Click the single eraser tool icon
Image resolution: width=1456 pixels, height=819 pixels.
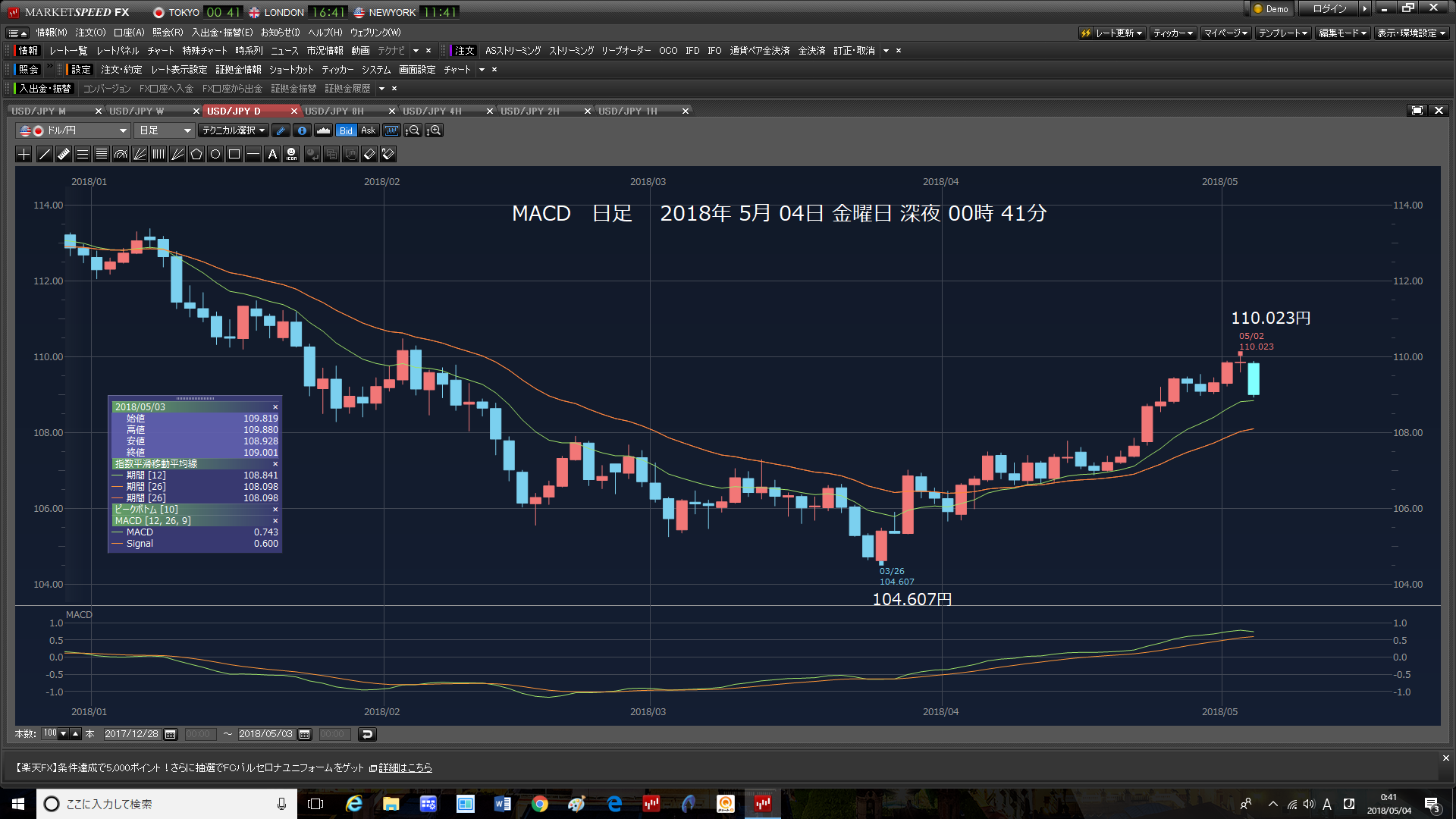369,155
